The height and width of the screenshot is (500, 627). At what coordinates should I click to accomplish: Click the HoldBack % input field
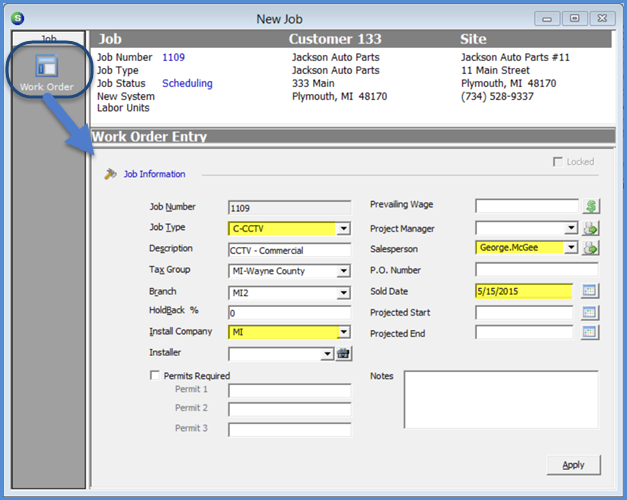pyautogui.click(x=290, y=313)
